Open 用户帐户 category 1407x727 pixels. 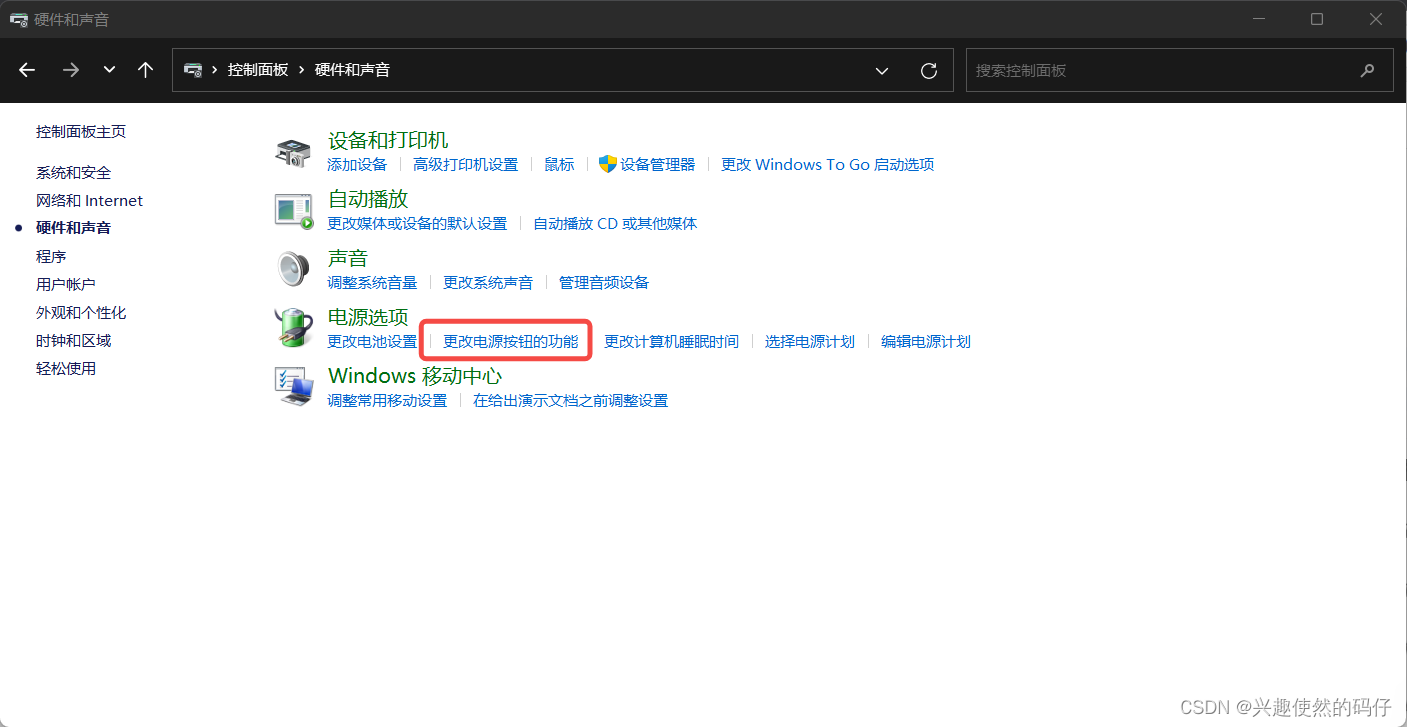tap(66, 285)
